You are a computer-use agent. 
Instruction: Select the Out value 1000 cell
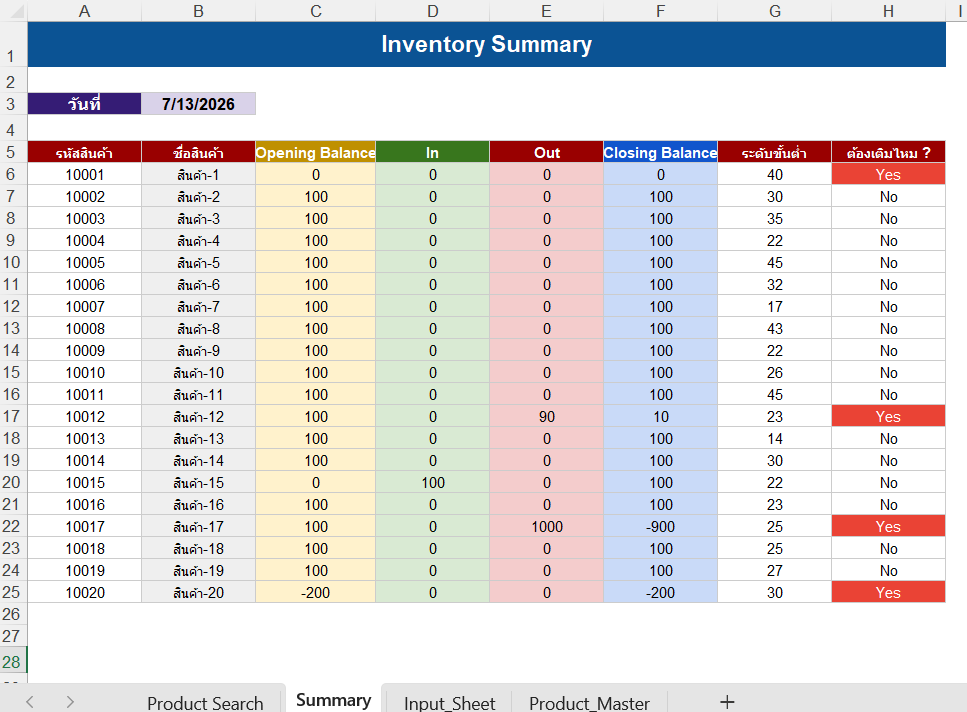(546, 526)
